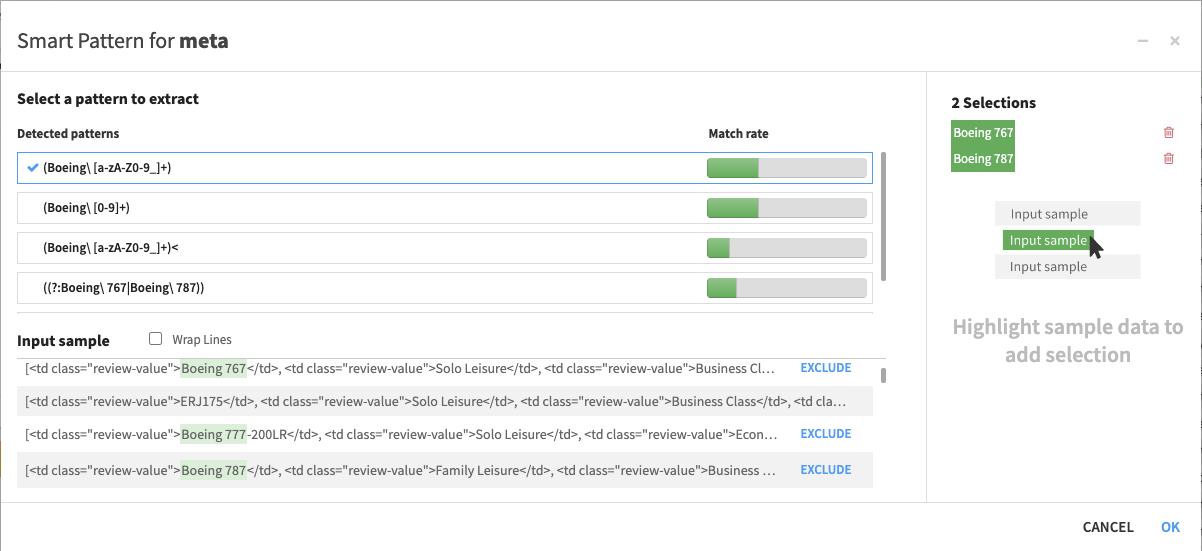Click the ERJ175 sample row
Viewport: 1202px width, 551px height.
click(x=445, y=402)
